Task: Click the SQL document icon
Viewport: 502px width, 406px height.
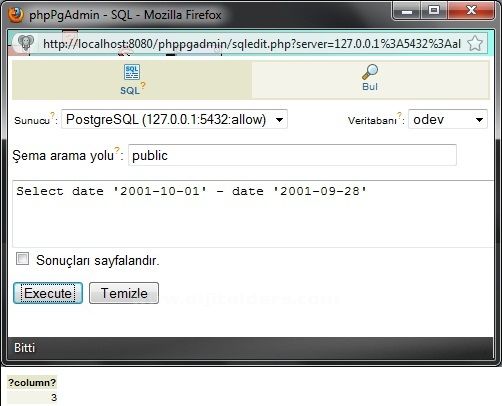Action: click(x=132, y=72)
